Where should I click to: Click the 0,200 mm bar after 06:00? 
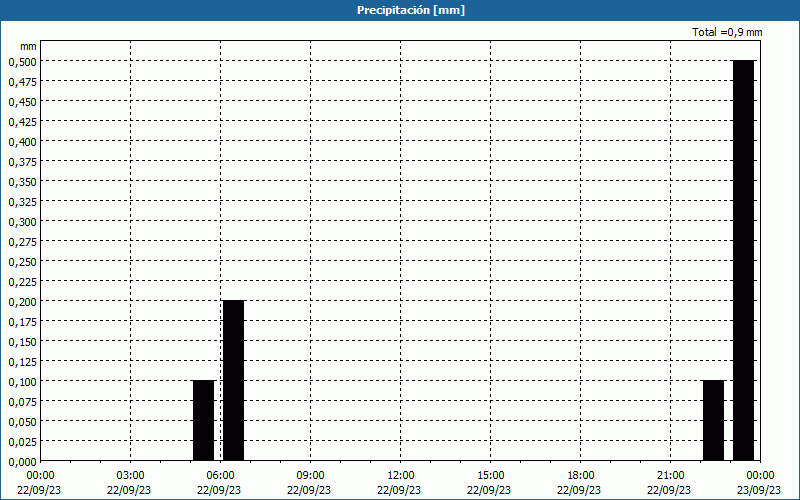[x=234, y=381]
